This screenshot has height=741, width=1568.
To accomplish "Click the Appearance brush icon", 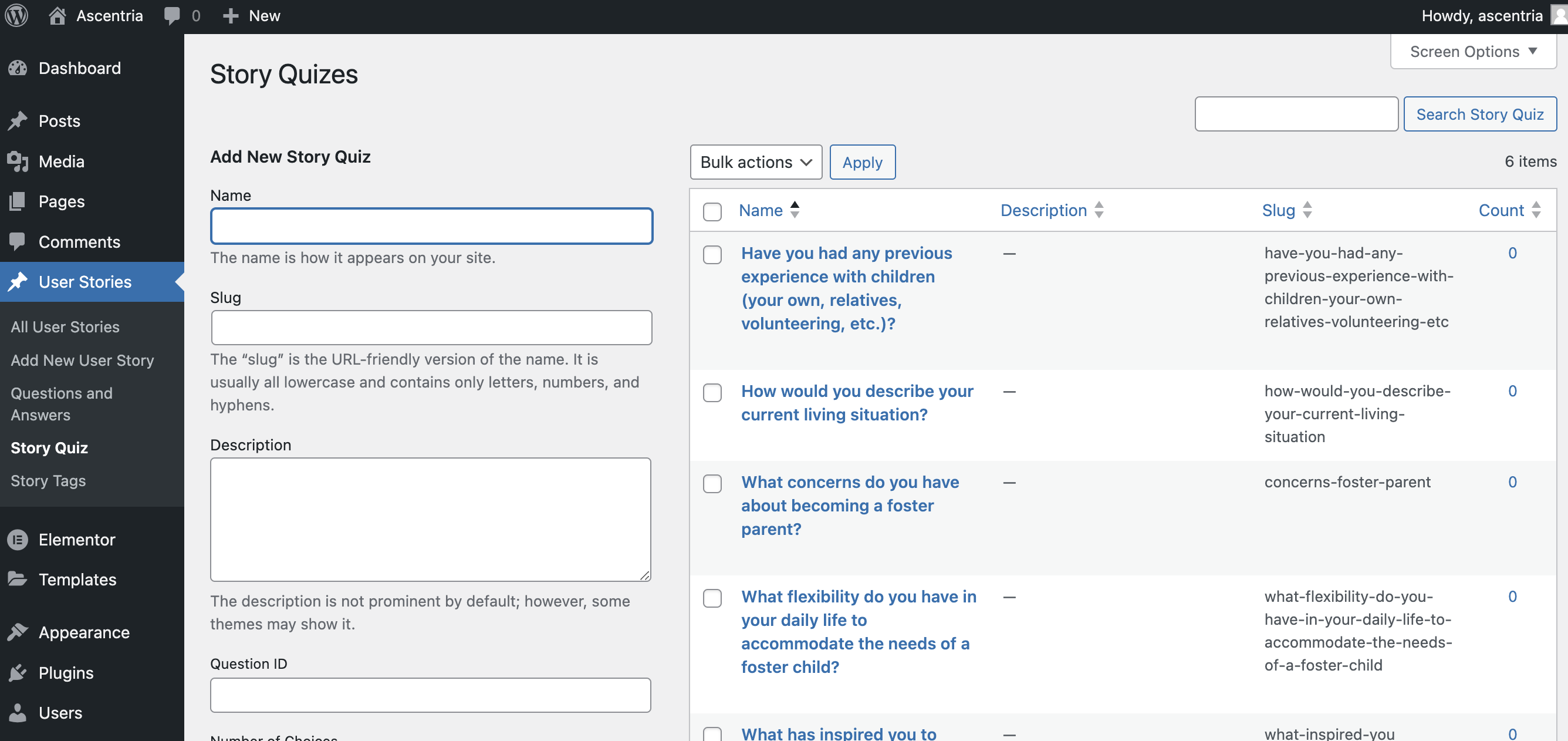I will click(18, 632).
